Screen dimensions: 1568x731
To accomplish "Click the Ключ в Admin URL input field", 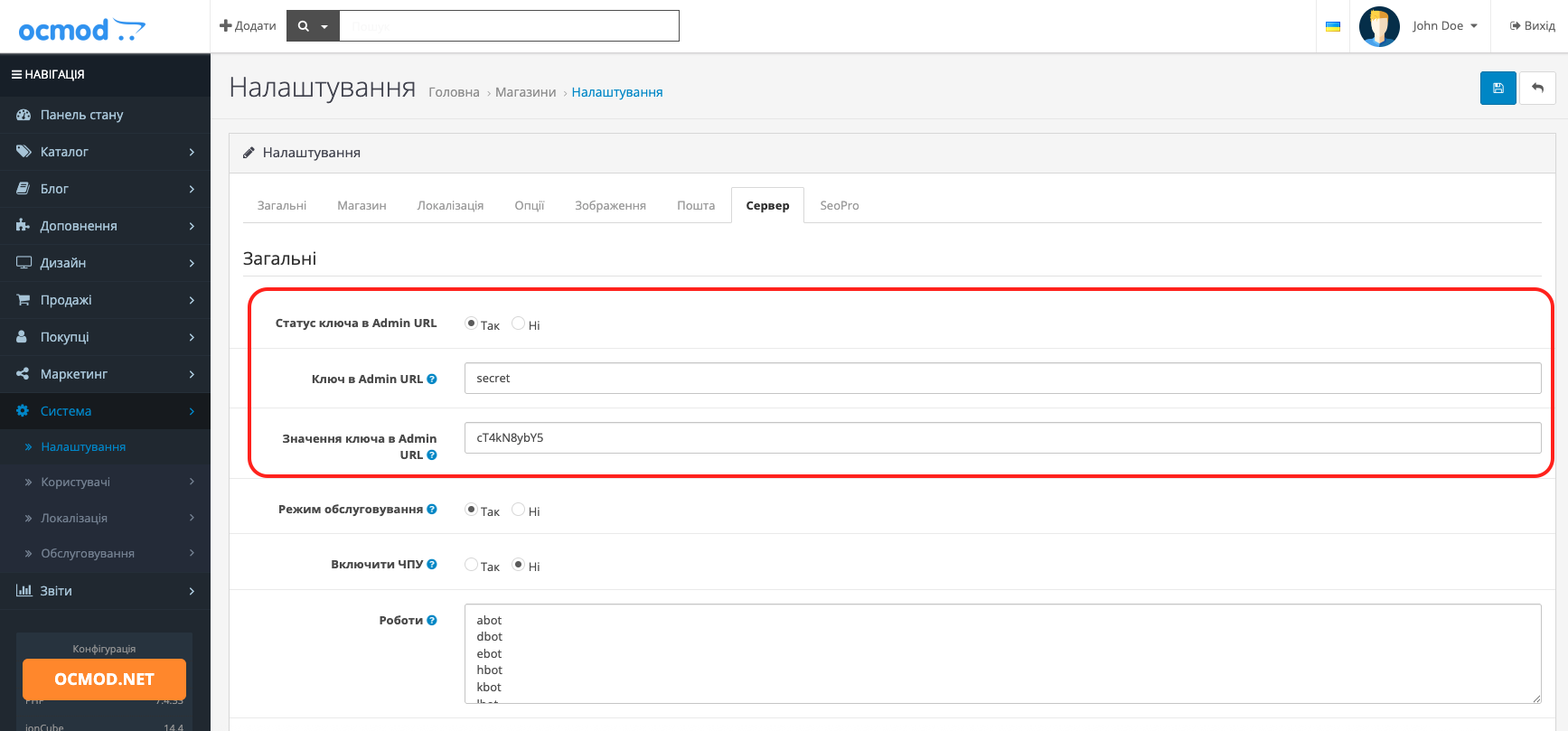I will pos(1001,379).
